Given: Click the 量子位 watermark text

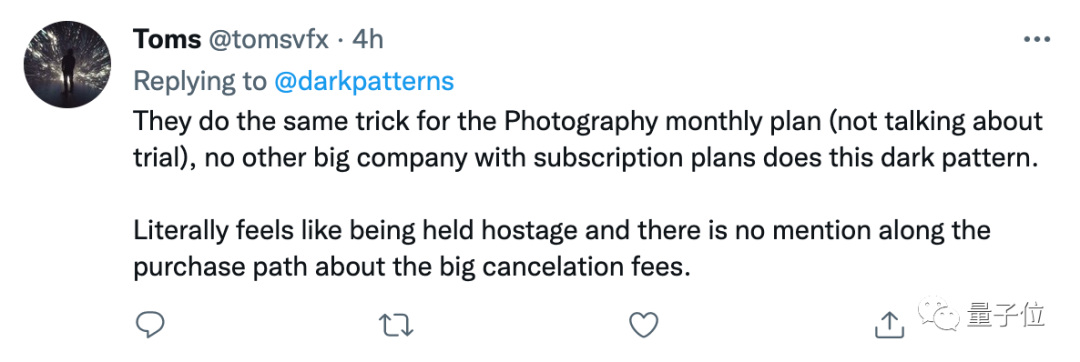Looking at the screenshot, I should tap(1006, 314).
